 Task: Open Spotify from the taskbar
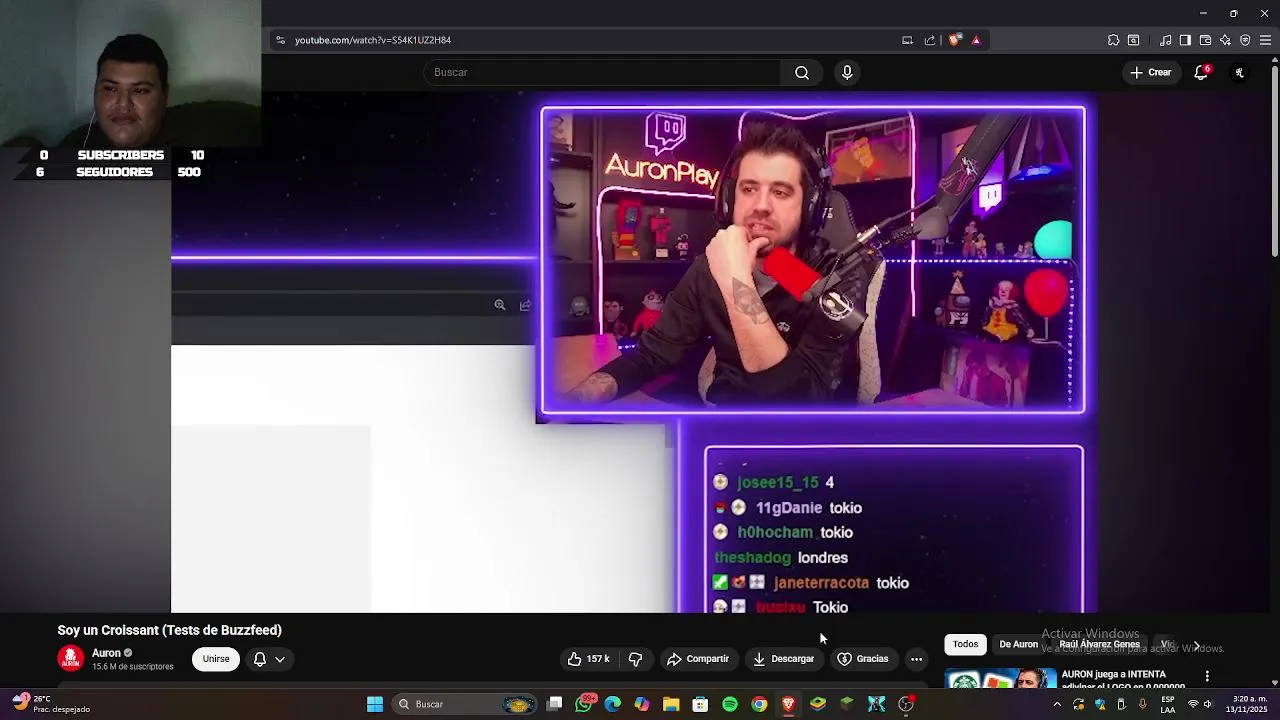coord(730,704)
